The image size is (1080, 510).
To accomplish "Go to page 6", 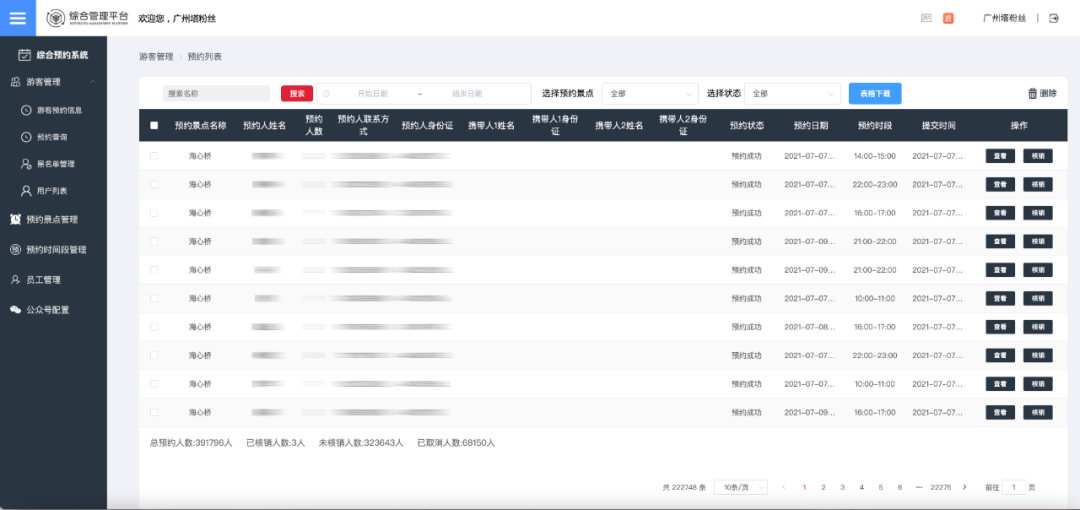I will pyautogui.click(x=900, y=487).
